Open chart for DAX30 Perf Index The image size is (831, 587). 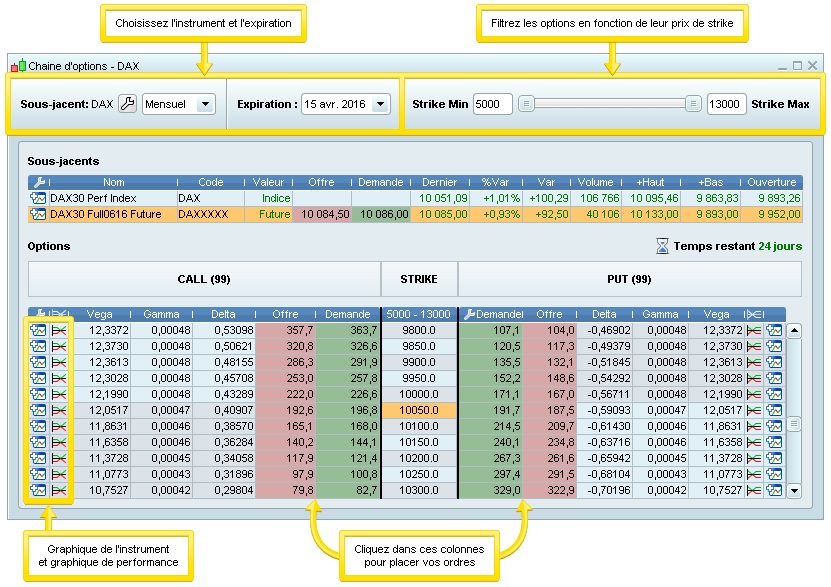(39, 198)
